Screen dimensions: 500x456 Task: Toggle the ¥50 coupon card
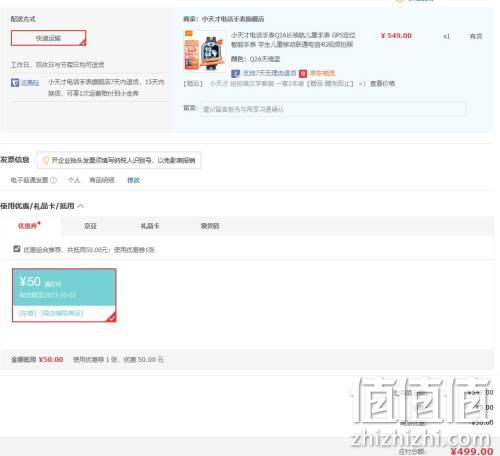click(64, 295)
